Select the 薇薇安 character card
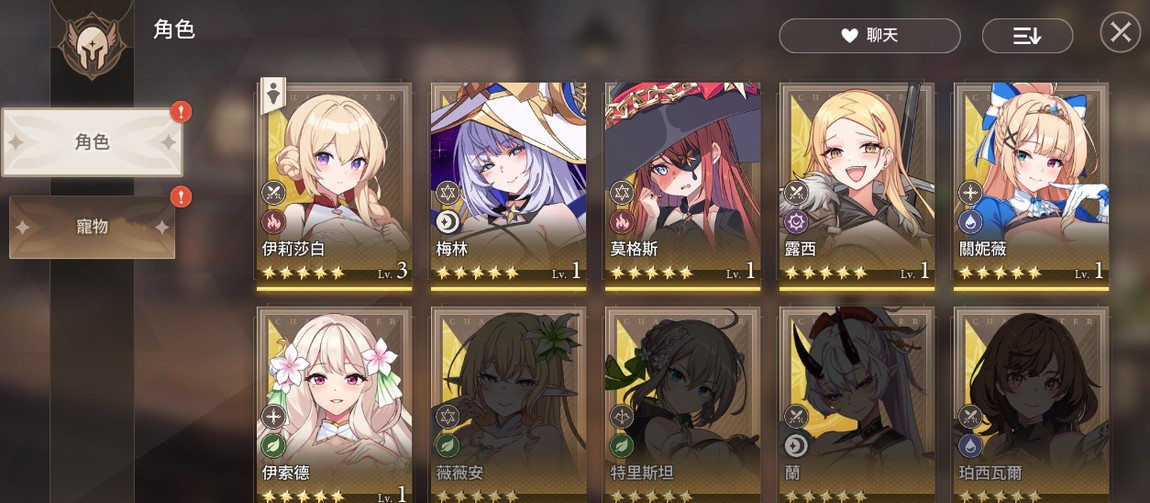 tap(508, 405)
